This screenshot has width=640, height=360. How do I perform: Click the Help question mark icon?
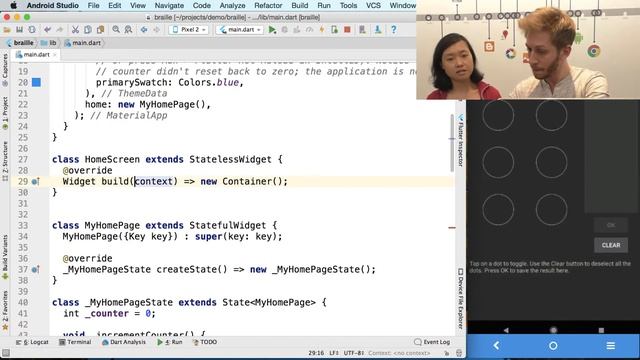[393, 30]
